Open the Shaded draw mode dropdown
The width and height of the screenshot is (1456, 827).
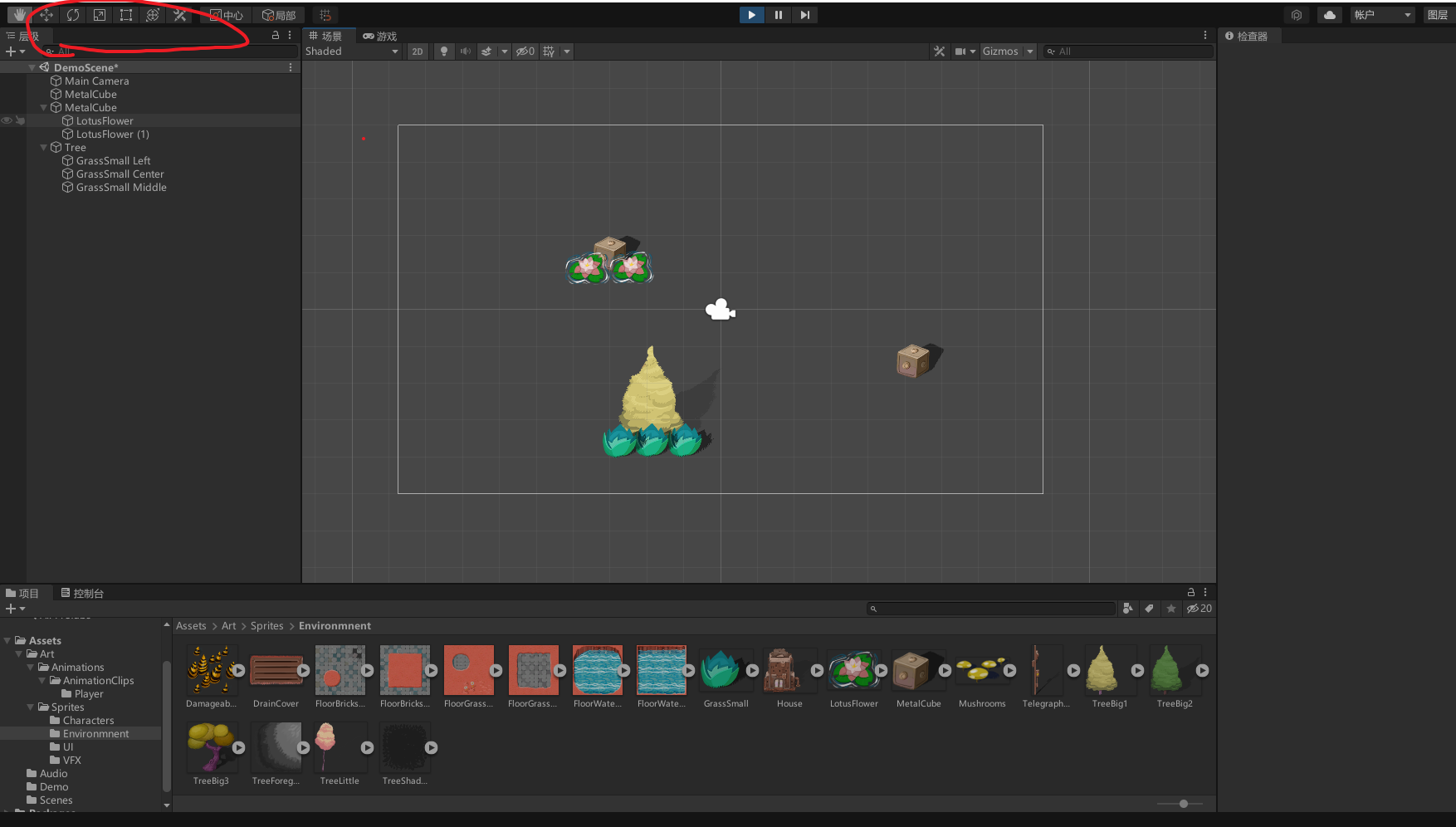[x=352, y=51]
